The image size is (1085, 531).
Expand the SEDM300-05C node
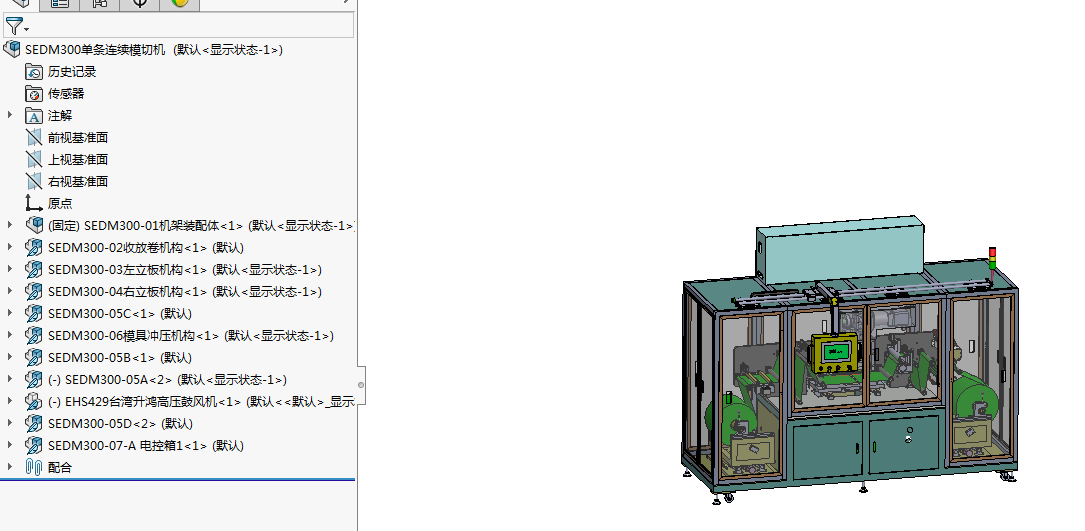tap(10, 313)
